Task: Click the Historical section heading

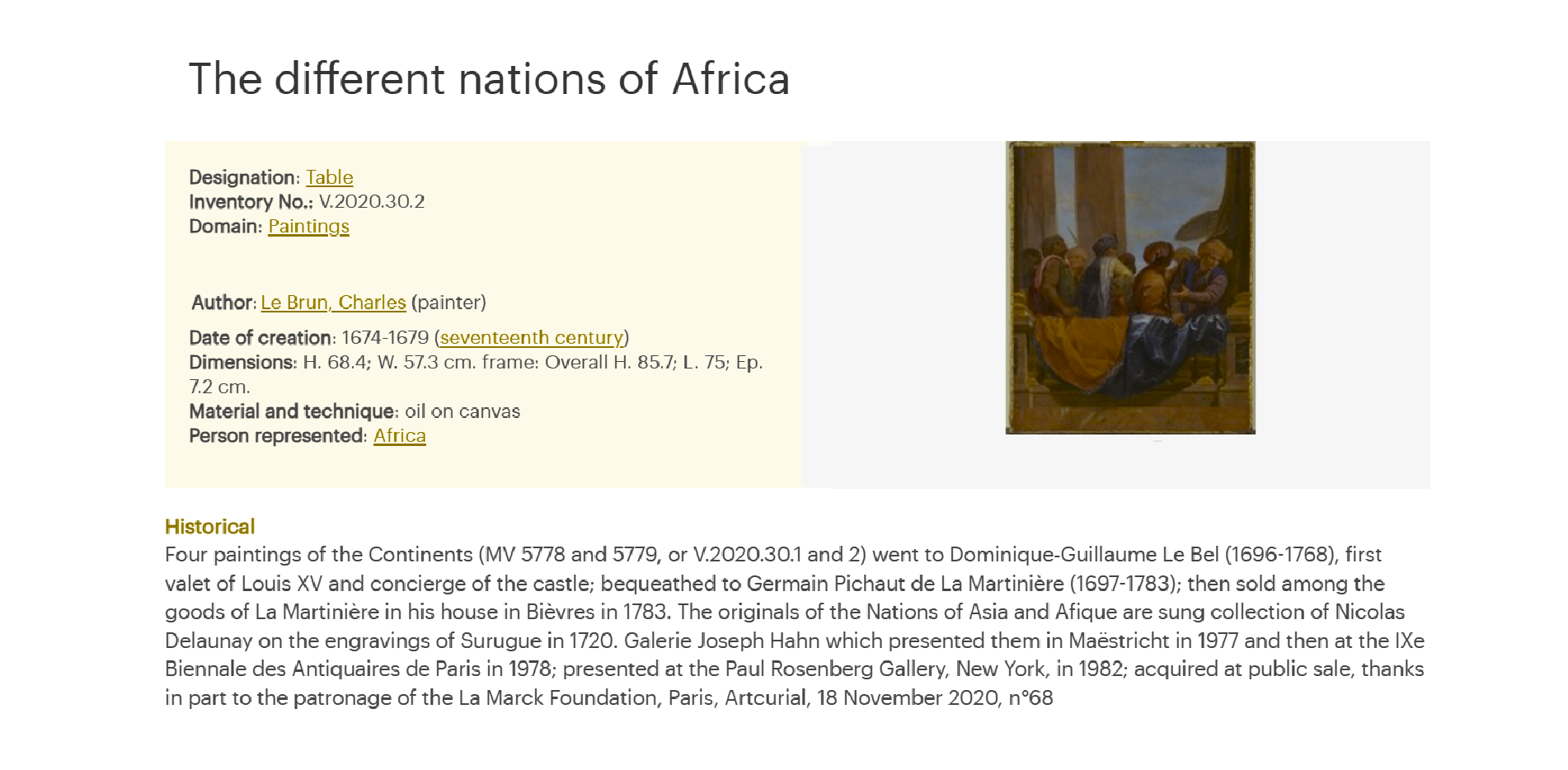Action: click(209, 526)
